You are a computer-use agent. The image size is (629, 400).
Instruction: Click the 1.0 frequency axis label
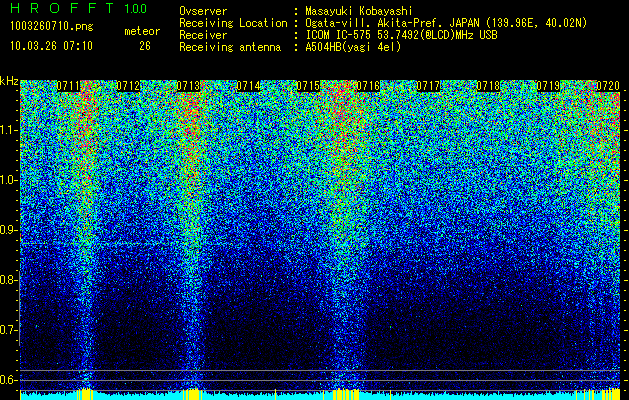9,180
